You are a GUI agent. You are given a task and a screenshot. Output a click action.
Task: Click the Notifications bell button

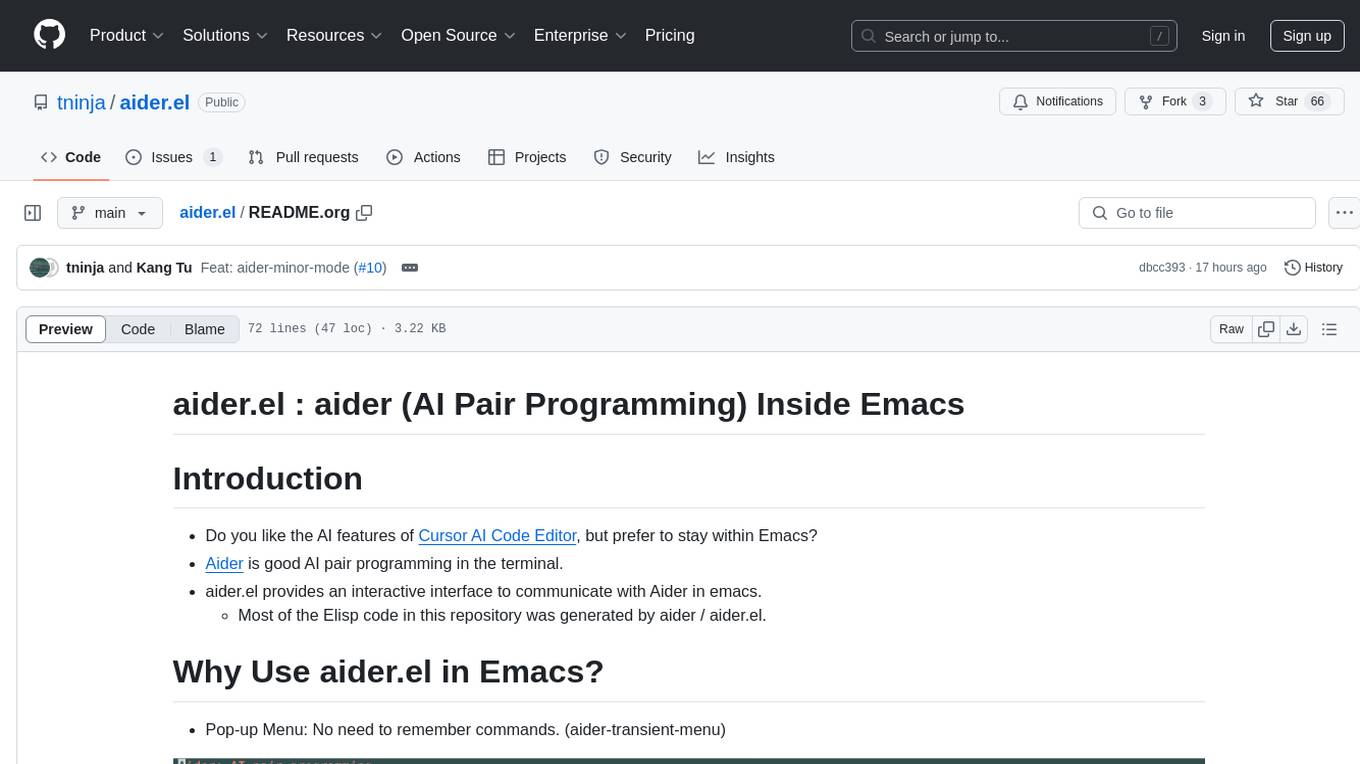(x=1058, y=101)
